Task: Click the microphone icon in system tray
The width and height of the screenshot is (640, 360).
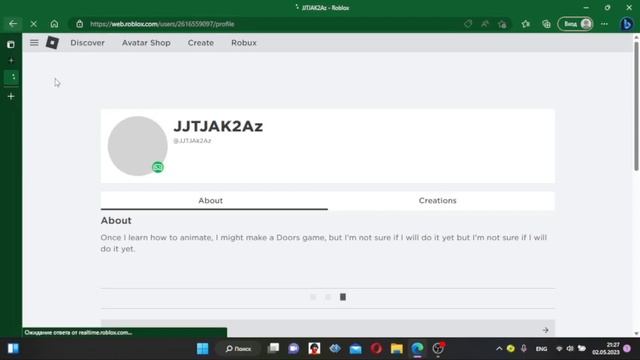Action: (524, 349)
